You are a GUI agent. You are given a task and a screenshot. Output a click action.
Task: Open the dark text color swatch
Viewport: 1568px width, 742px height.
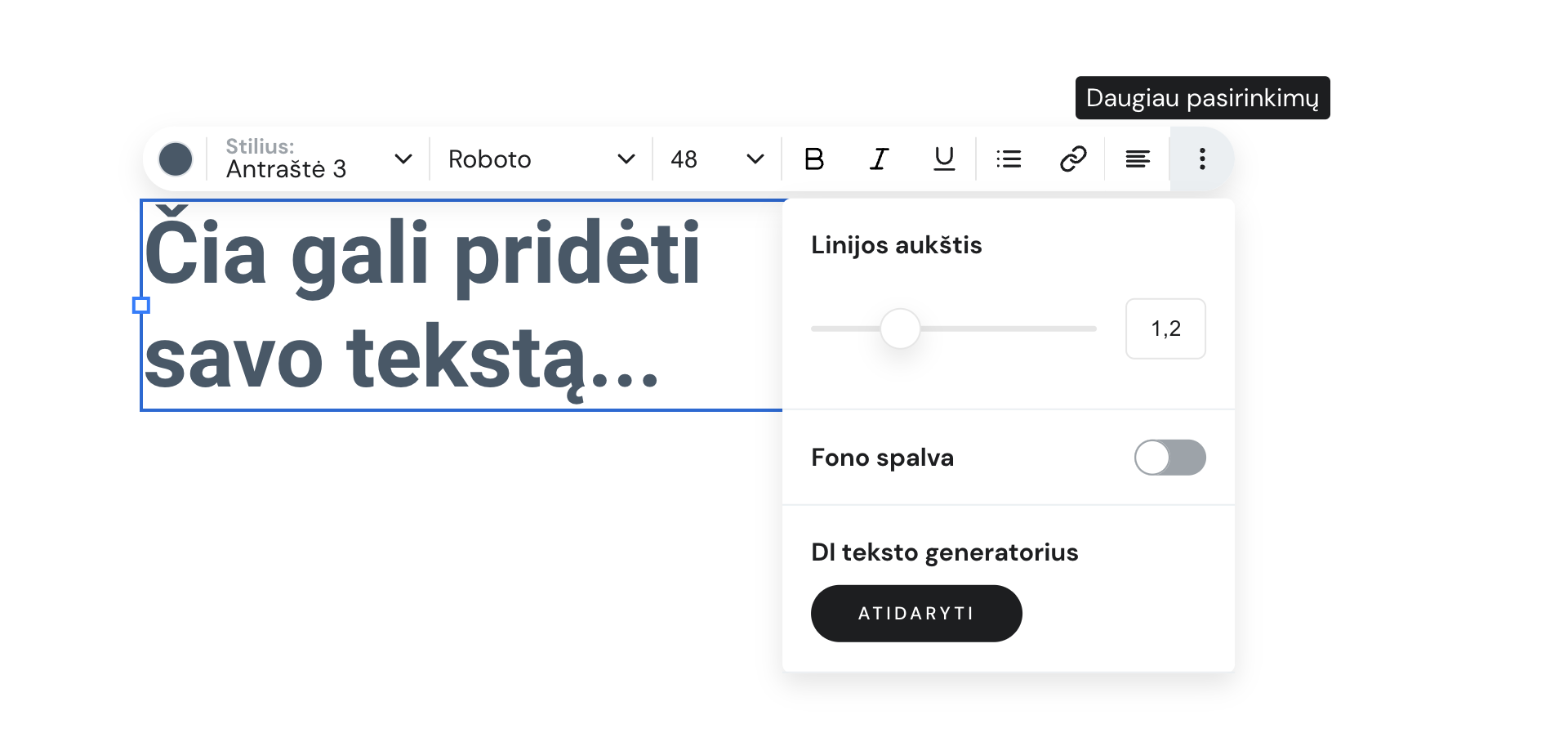point(176,159)
